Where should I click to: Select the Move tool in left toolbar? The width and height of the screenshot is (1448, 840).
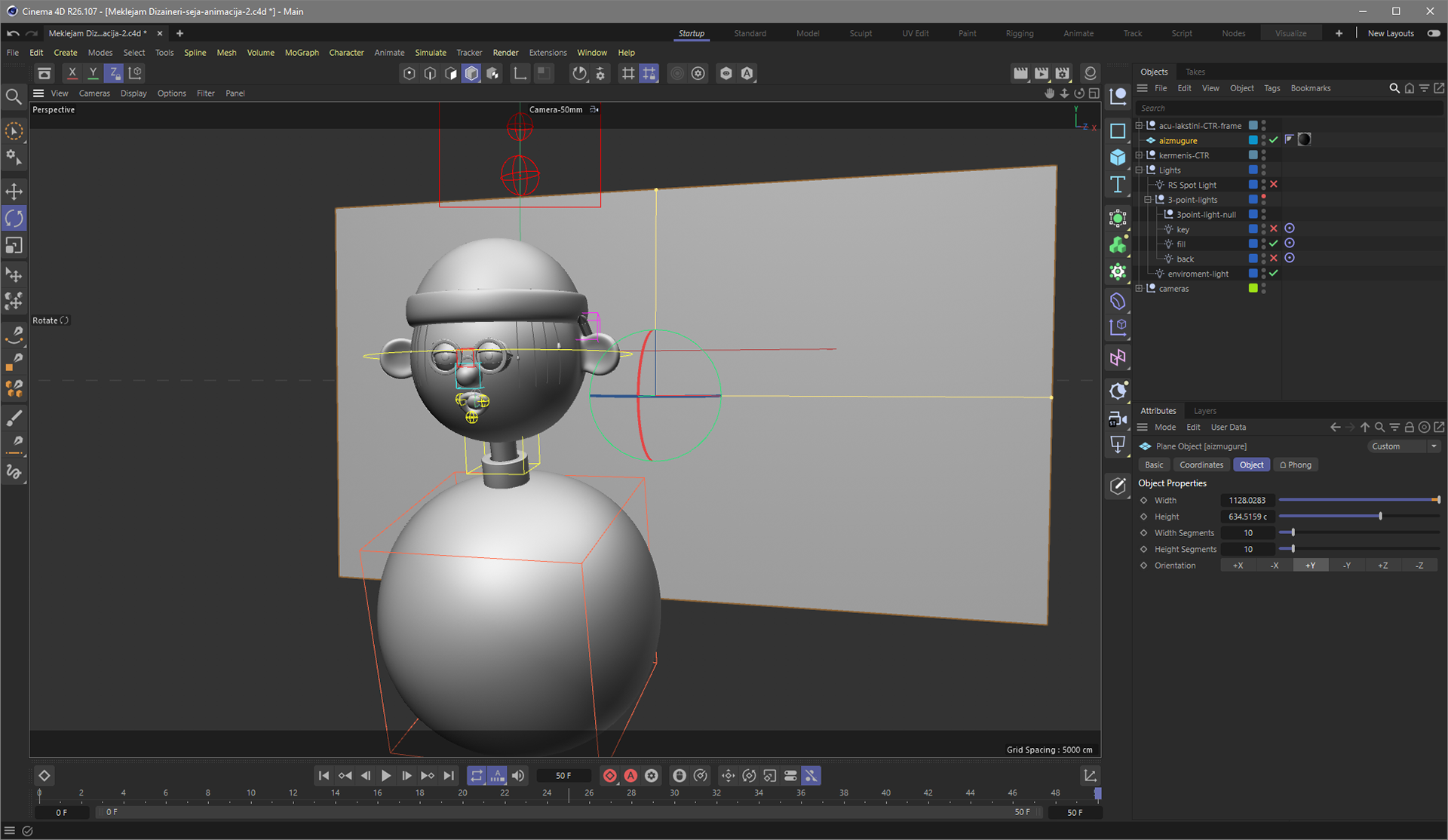coord(14,192)
